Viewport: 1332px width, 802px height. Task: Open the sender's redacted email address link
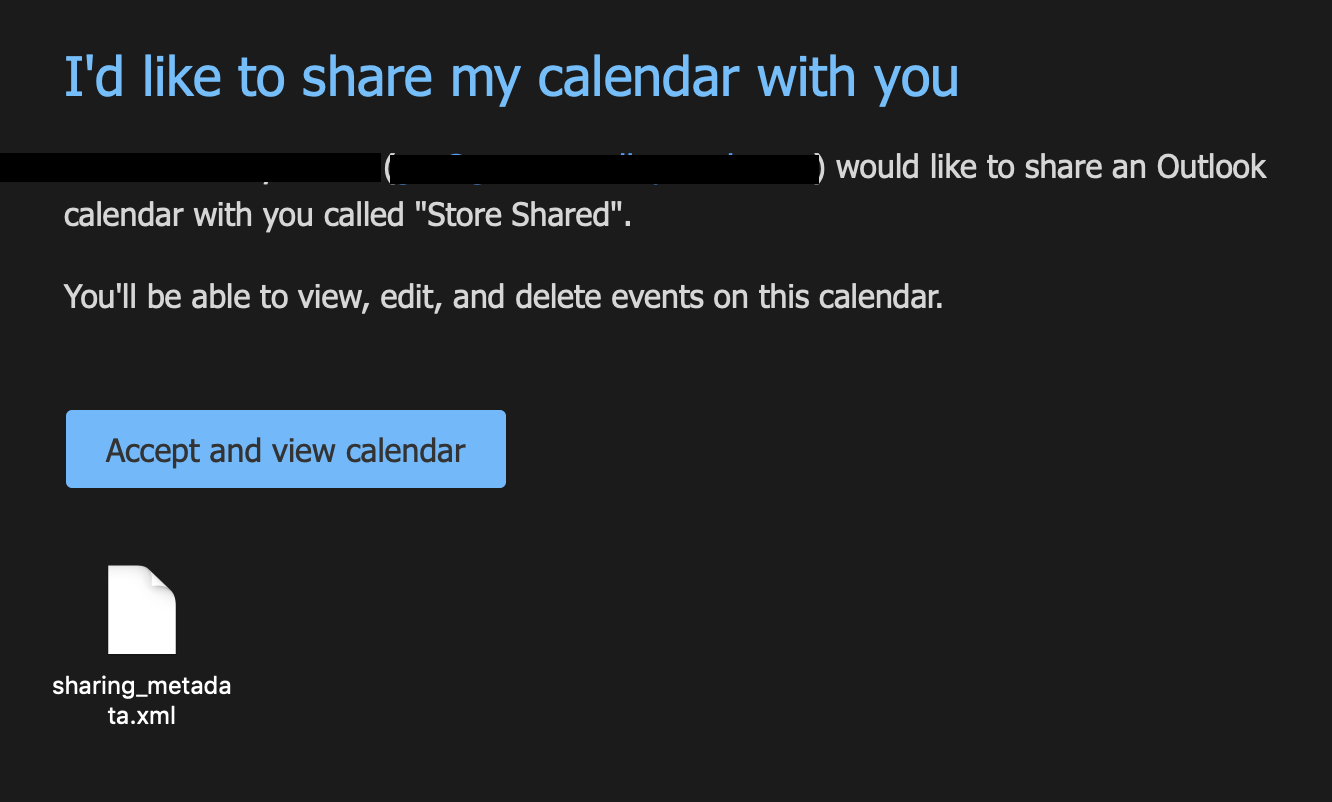[x=604, y=168]
